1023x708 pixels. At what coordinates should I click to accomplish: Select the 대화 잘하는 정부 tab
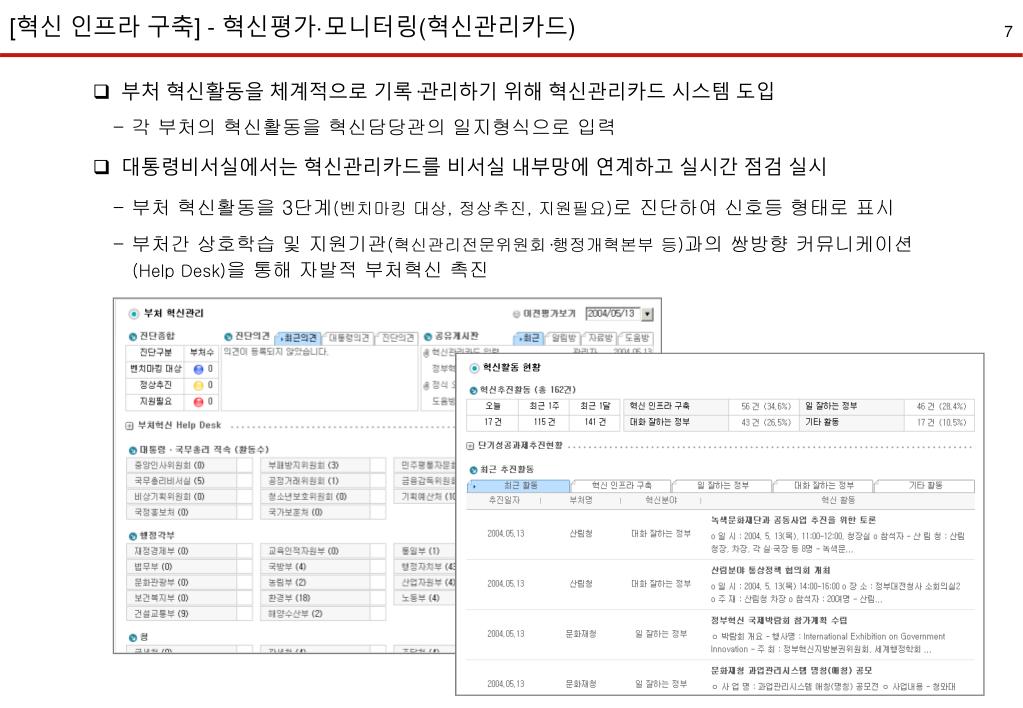[x=823, y=485]
